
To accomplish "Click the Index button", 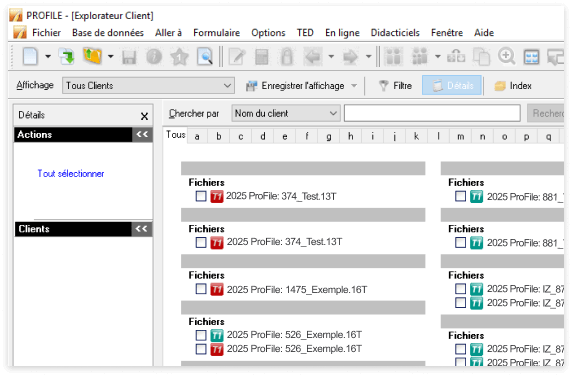I will tap(513, 86).
